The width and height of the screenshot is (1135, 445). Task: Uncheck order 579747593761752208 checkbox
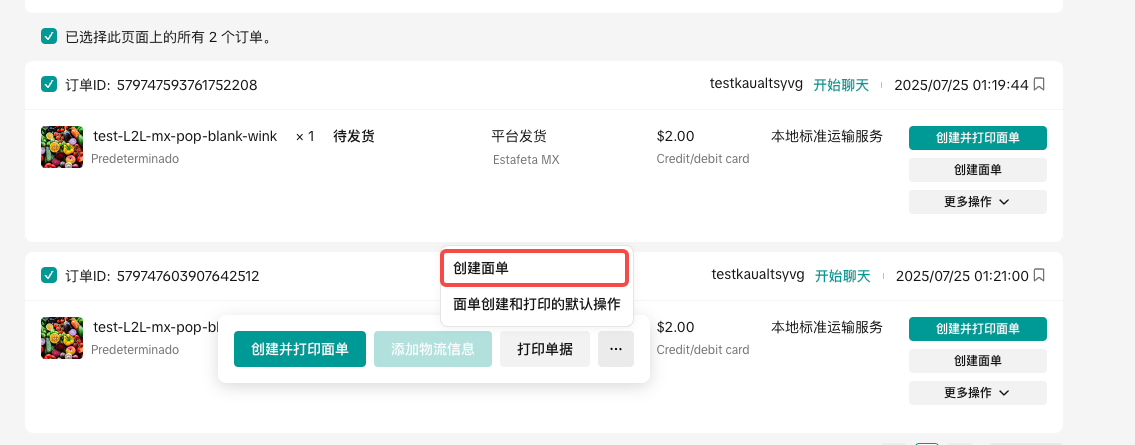[49, 85]
